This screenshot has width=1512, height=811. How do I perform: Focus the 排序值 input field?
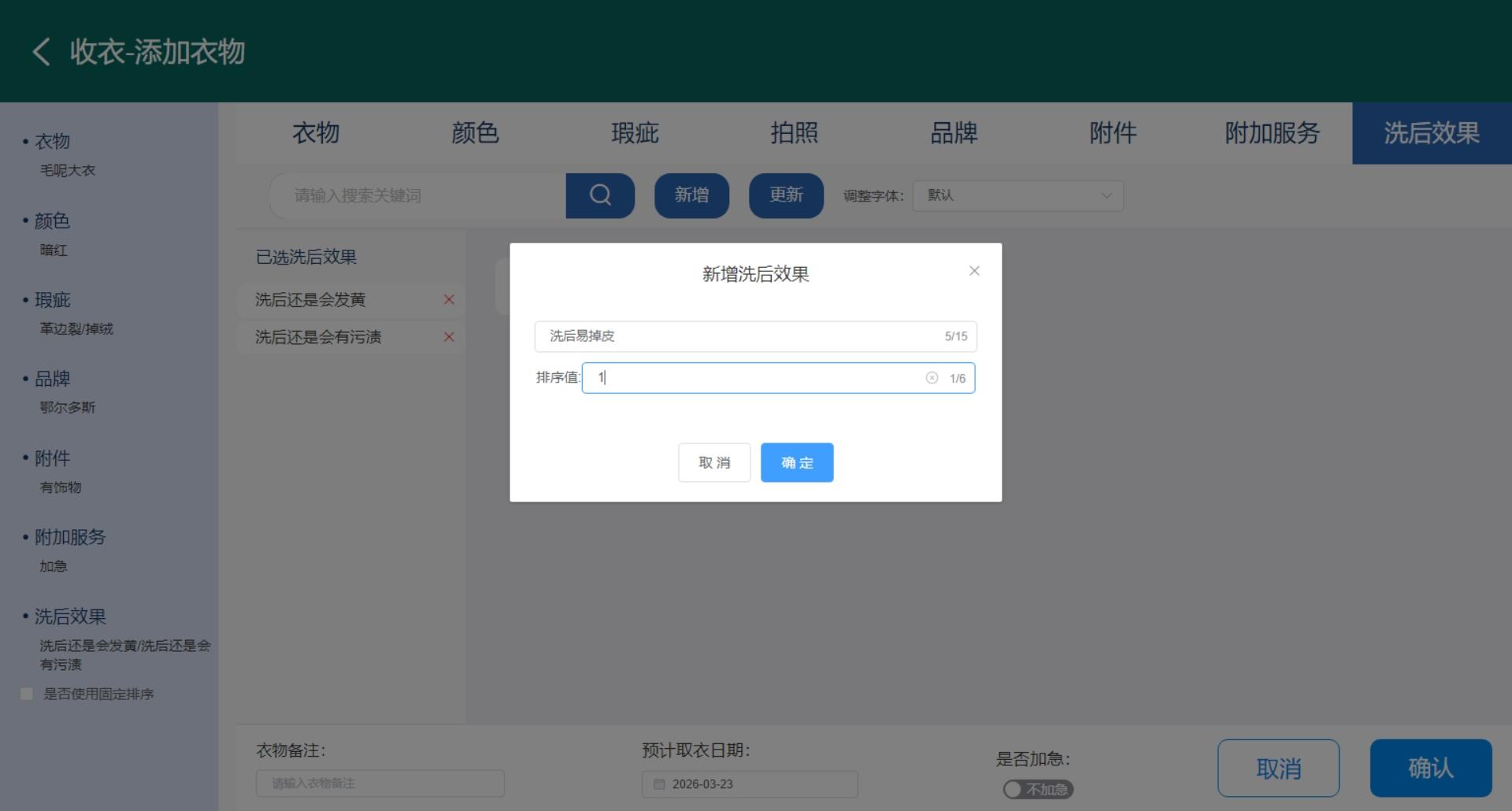tap(778, 378)
